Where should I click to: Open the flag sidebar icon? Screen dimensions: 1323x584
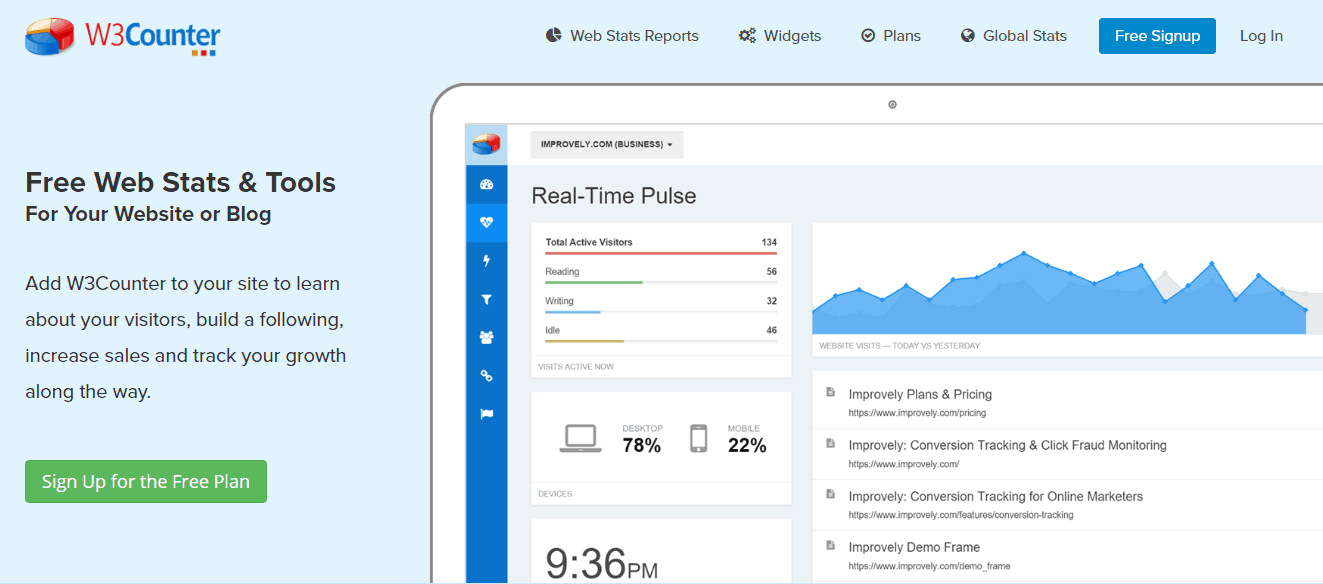pyautogui.click(x=487, y=414)
